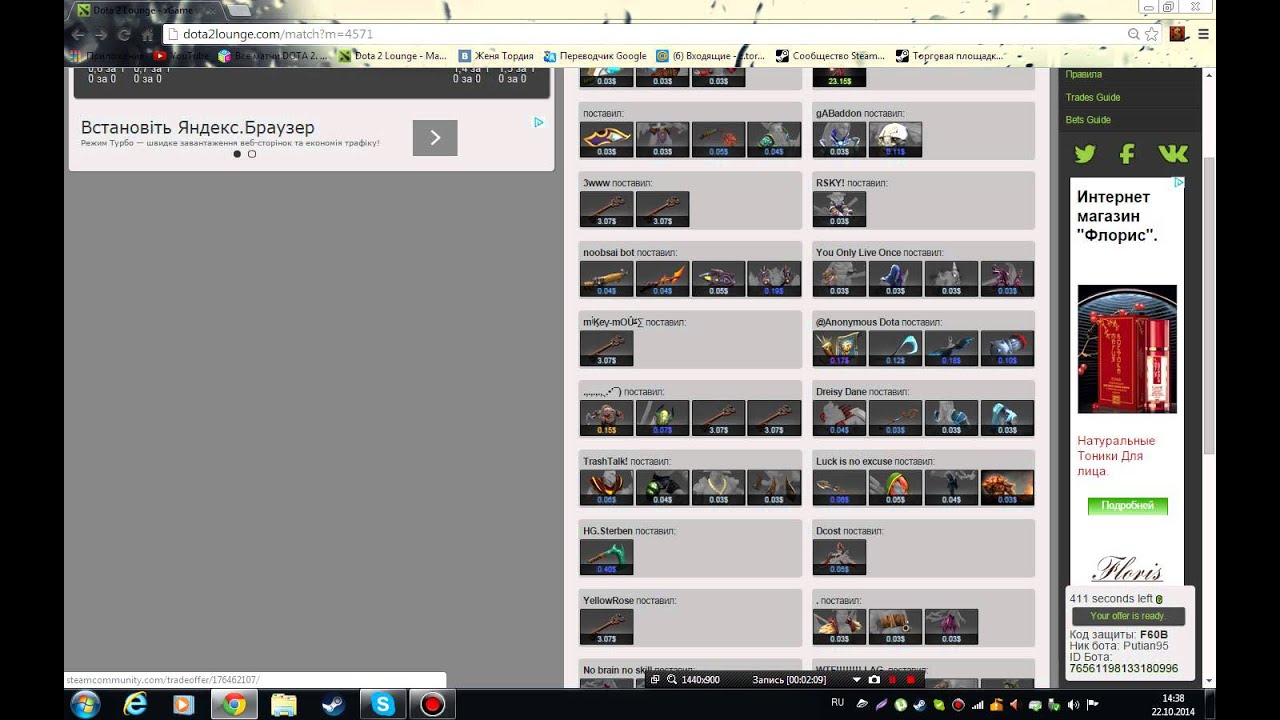Take a screenshot with the recorder camera icon

click(874, 680)
